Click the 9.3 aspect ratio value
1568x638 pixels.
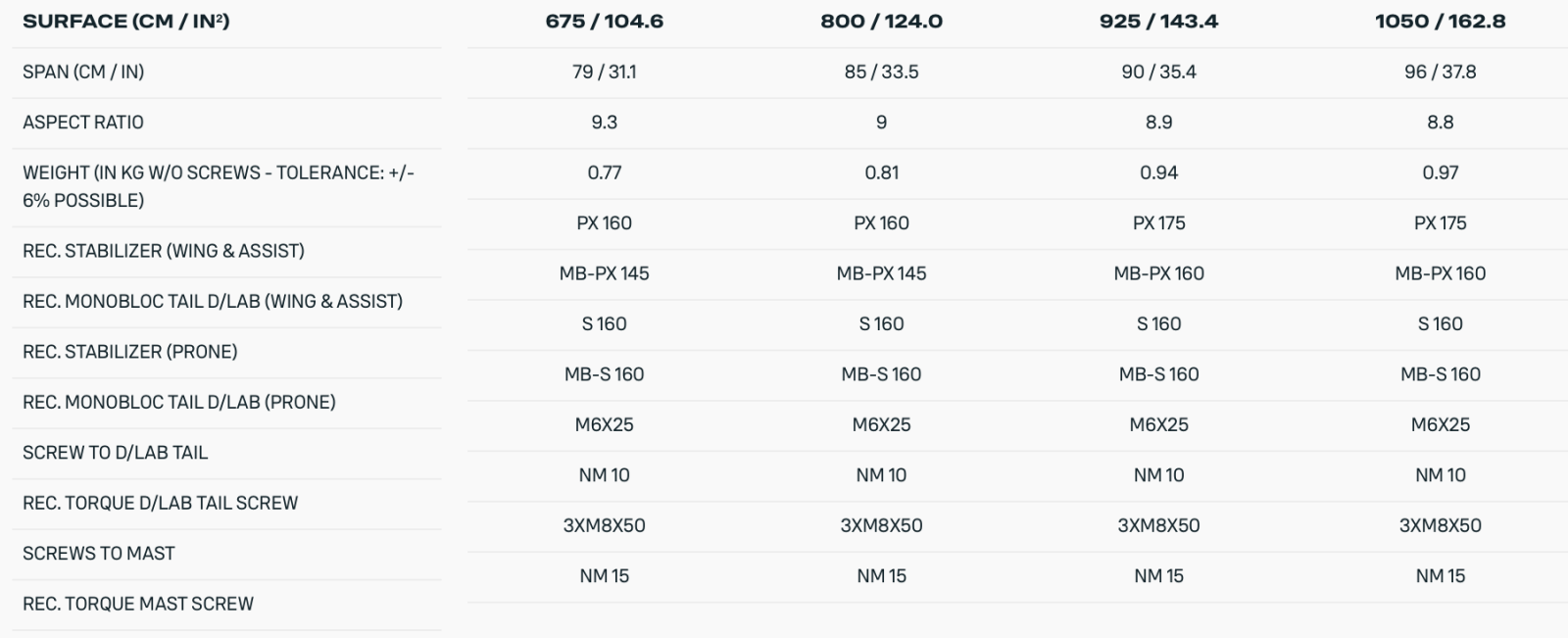pos(604,123)
